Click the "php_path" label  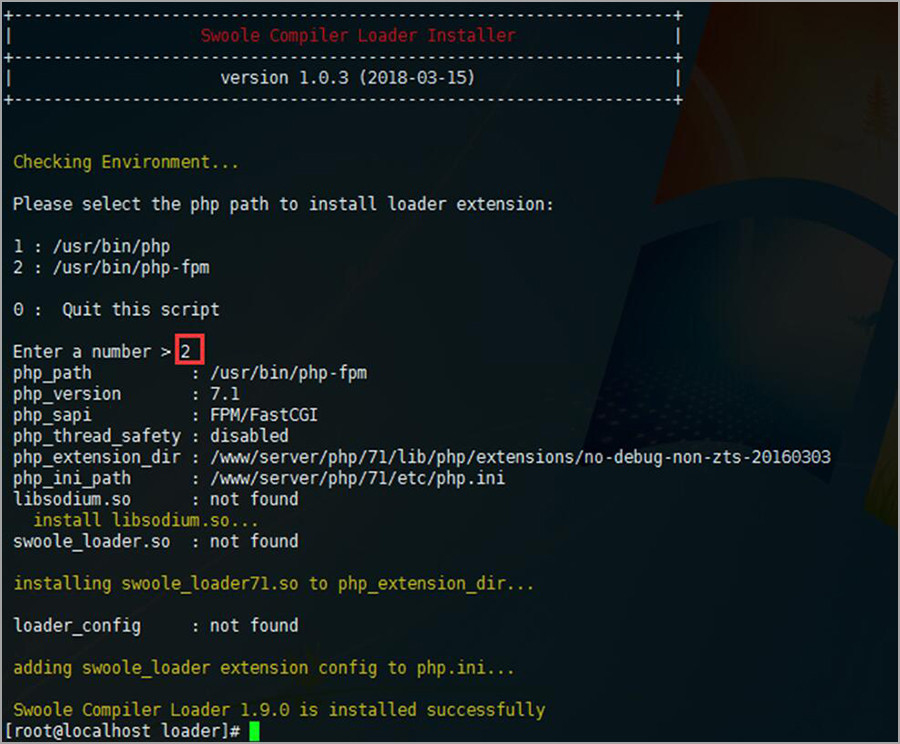pos(52,374)
